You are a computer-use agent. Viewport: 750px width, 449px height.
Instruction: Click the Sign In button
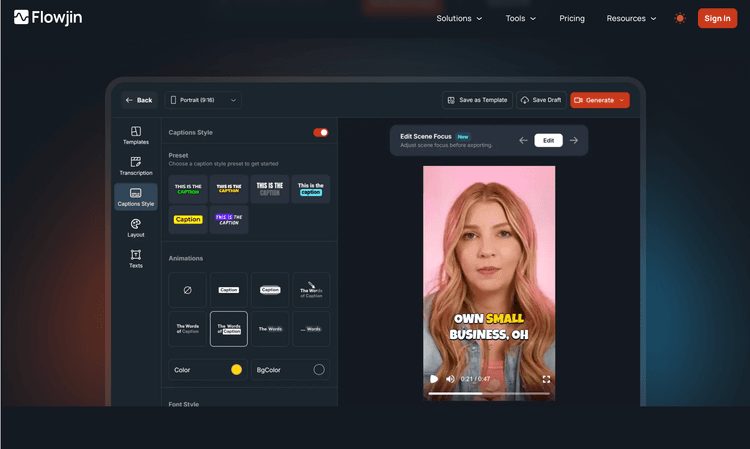(x=717, y=18)
